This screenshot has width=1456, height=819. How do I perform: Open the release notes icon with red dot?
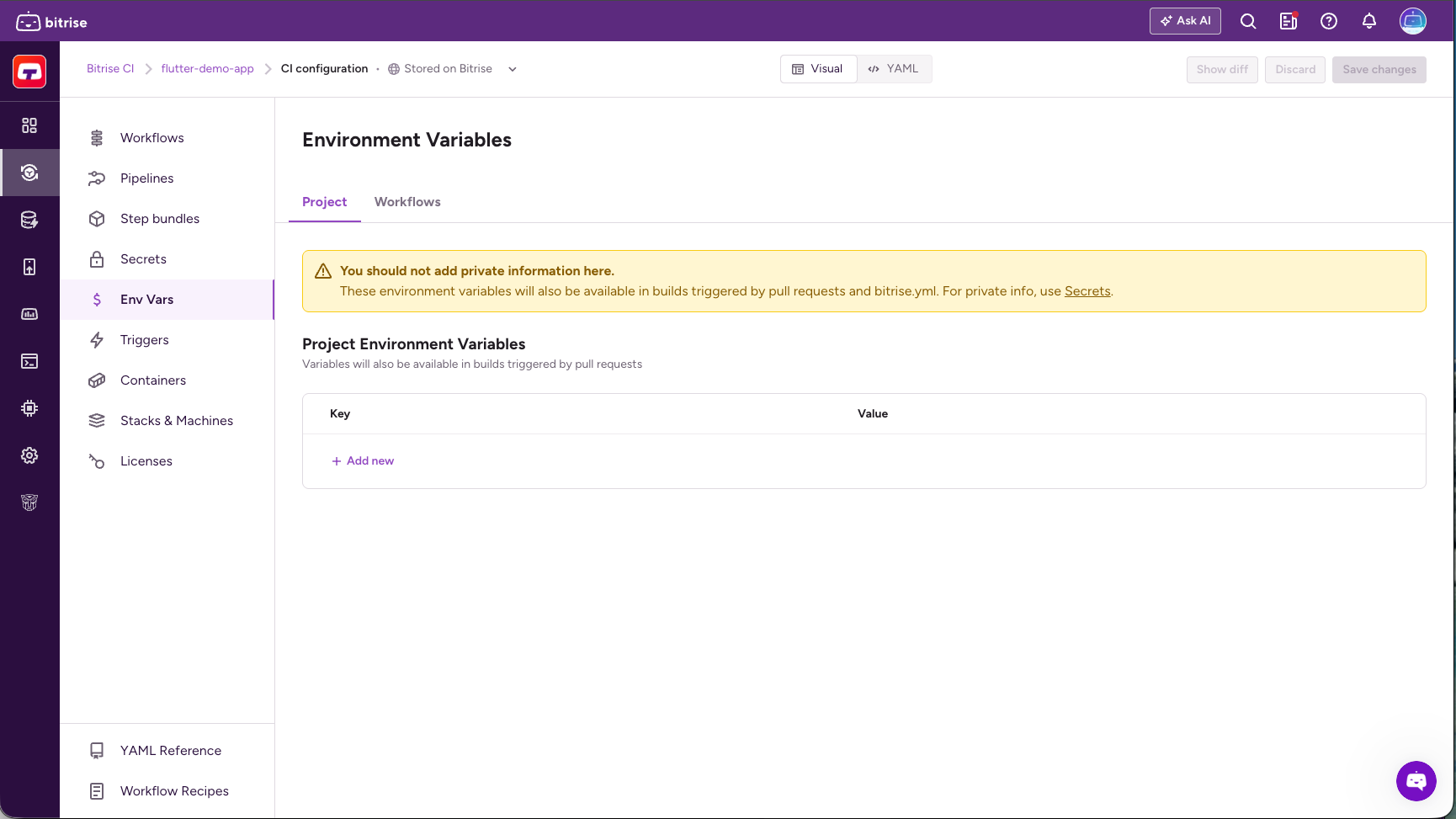pyautogui.click(x=1289, y=22)
